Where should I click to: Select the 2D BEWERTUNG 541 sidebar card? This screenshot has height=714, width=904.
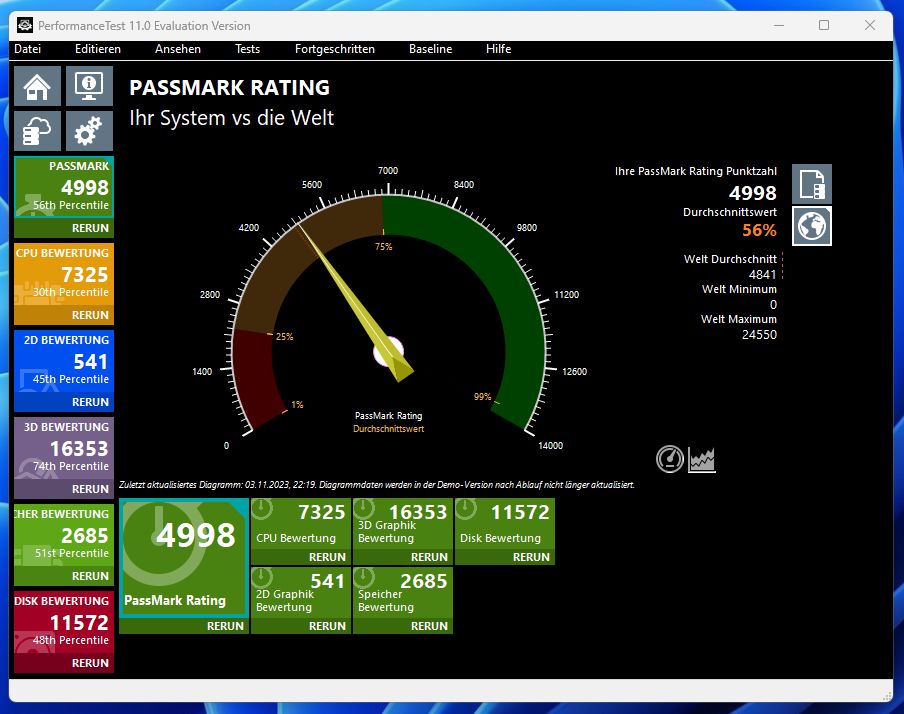[64, 362]
